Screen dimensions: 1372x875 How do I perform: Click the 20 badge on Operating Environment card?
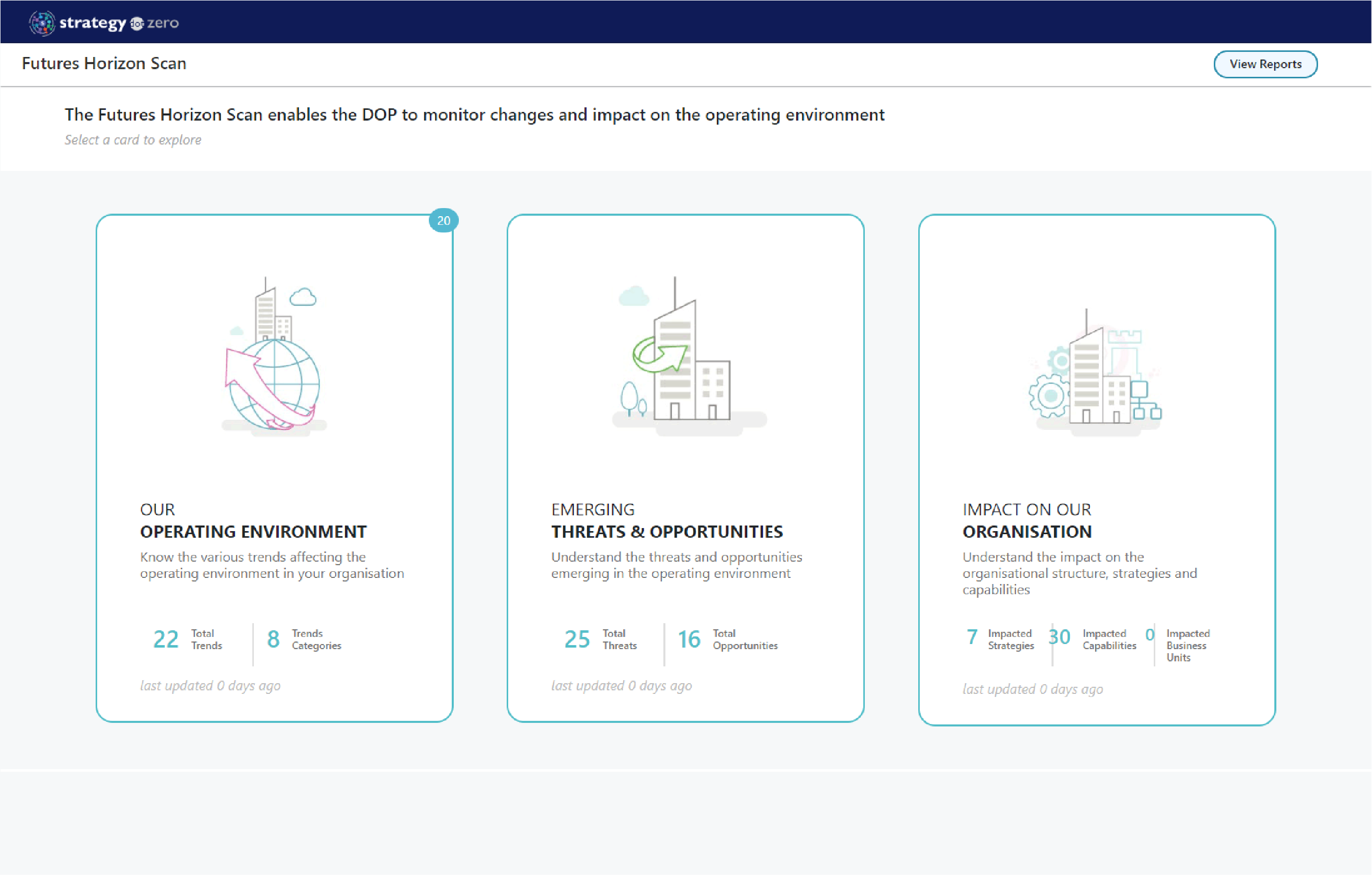pyautogui.click(x=443, y=220)
